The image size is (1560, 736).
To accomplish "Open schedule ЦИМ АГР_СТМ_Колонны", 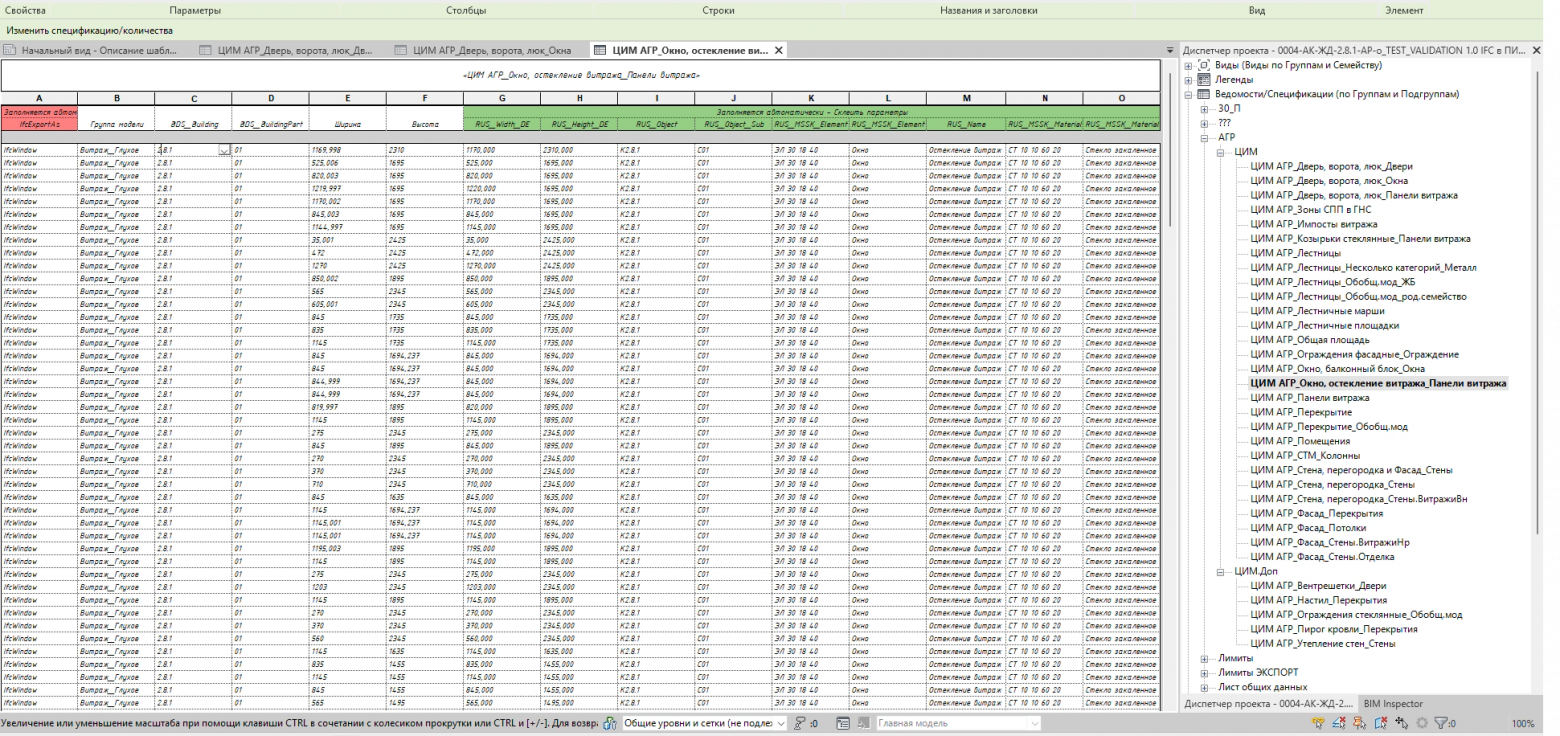I will tap(1304, 456).
